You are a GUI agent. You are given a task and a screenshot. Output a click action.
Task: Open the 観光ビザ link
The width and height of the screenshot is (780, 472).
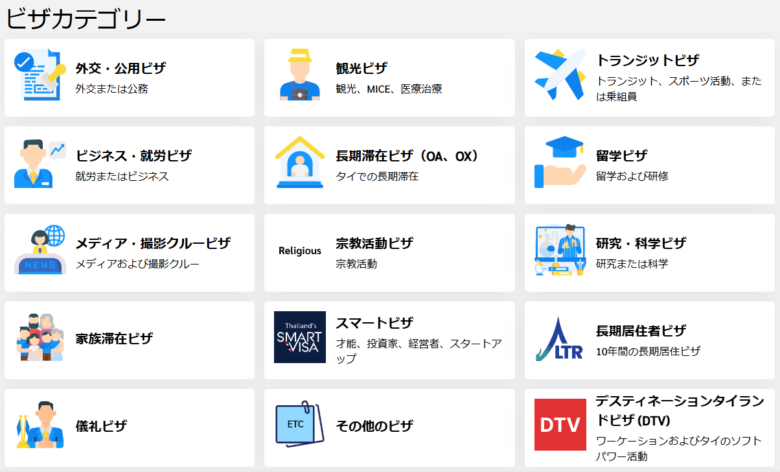pos(361,68)
